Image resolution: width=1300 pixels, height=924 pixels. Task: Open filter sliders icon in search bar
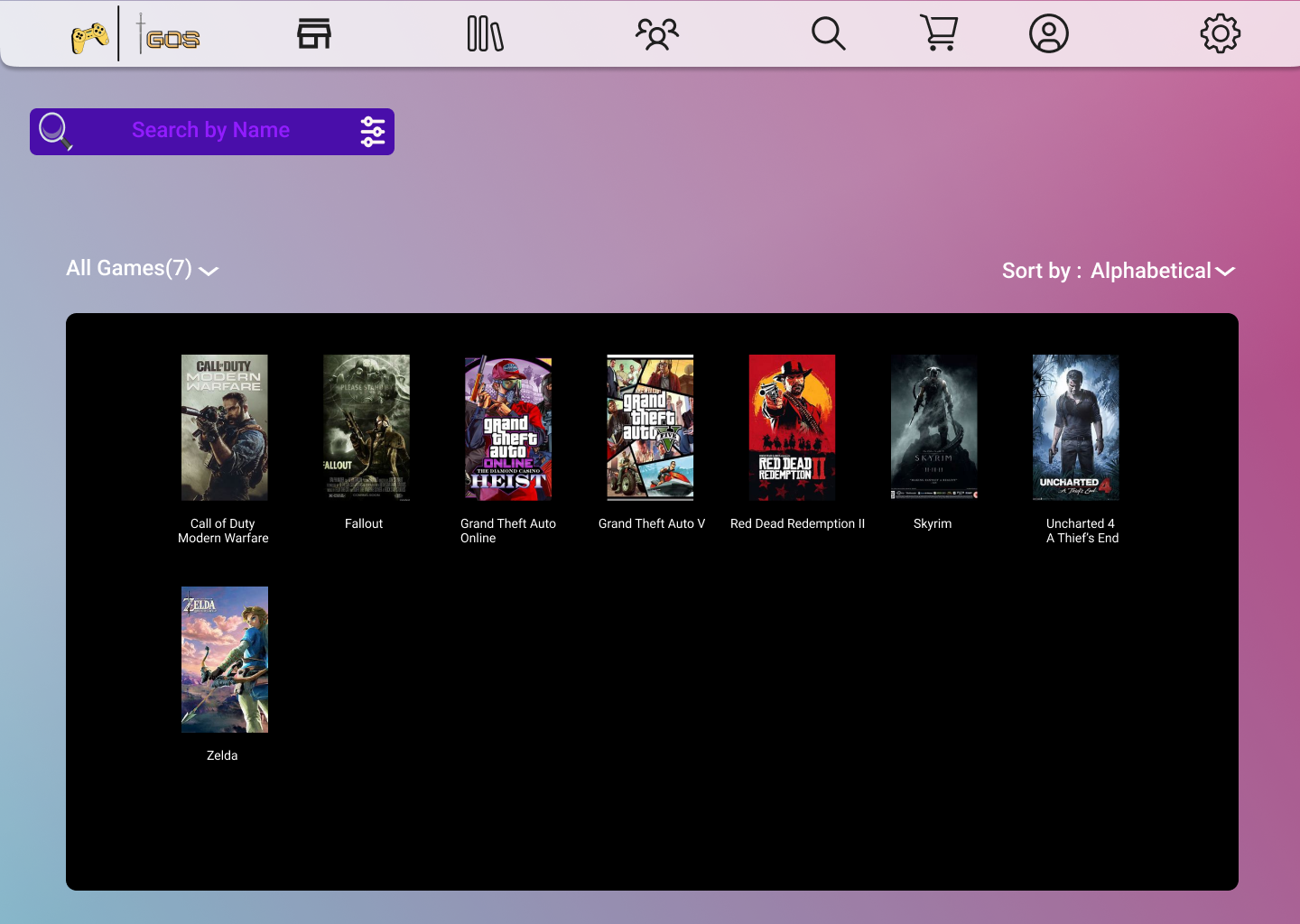click(373, 132)
